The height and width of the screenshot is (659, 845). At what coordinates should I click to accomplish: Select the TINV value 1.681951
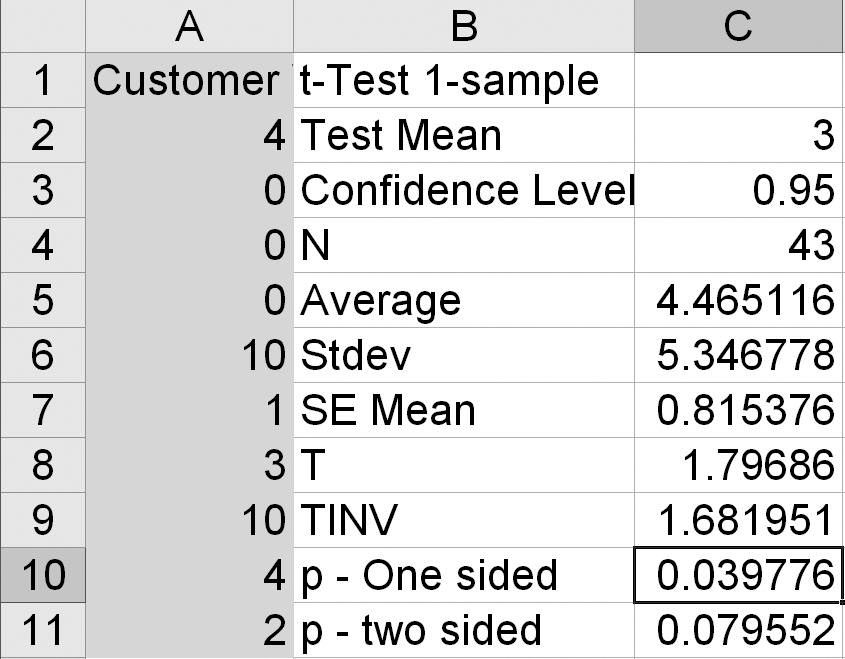click(738, 520)
